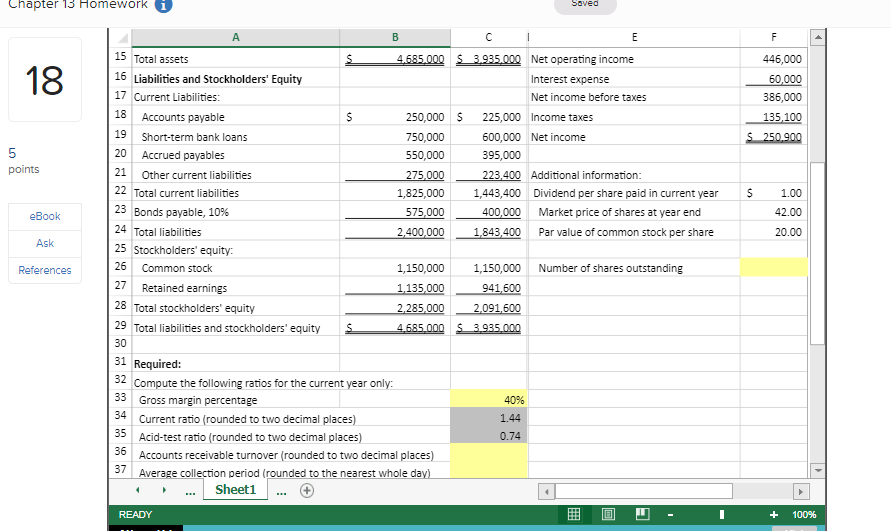Switch to Page Layout view icon
The height and width of the screenshot is (531, 891).
[x=608, y=515]
